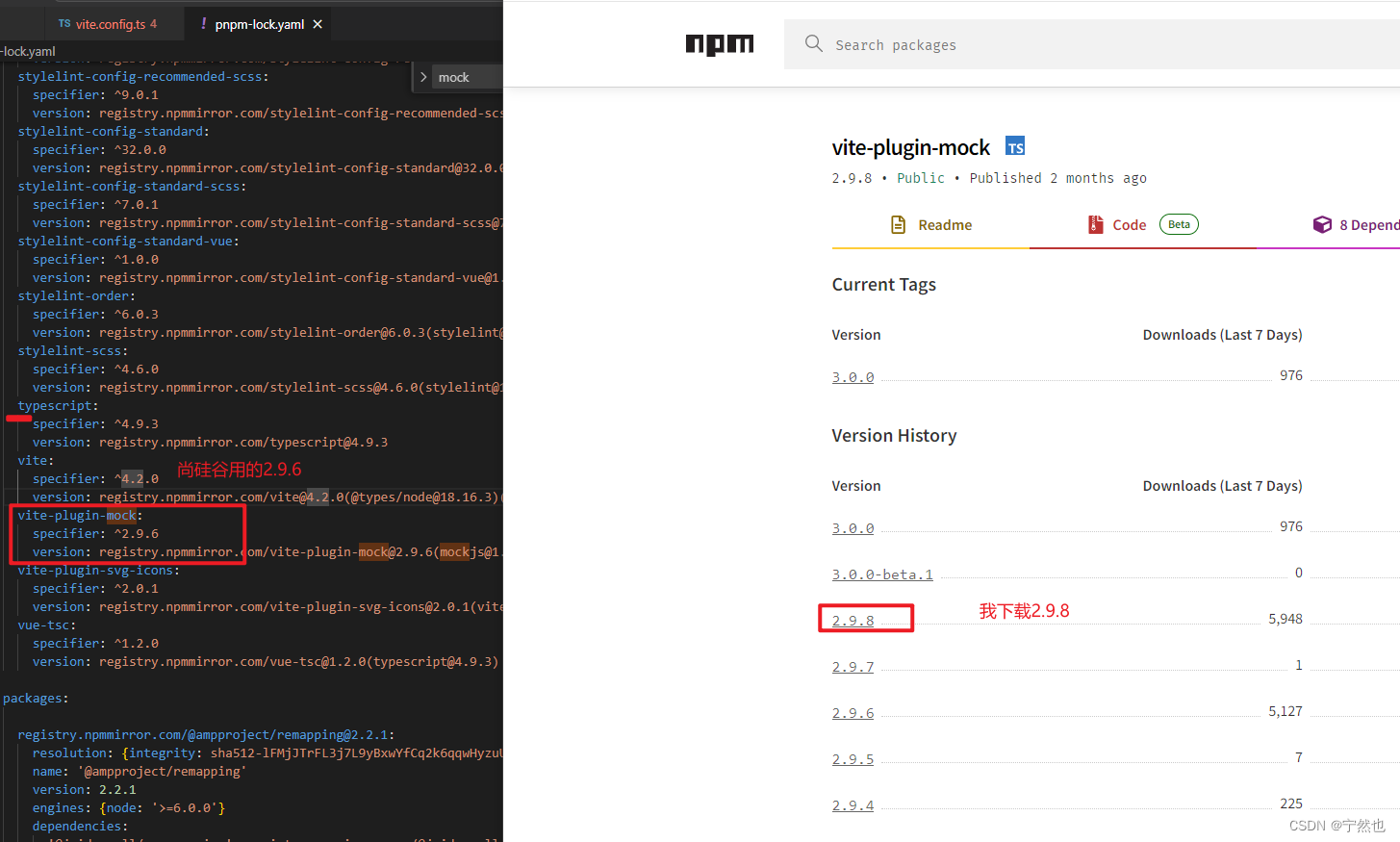Open version 3.0.0 in Version History

coord(853,528)
